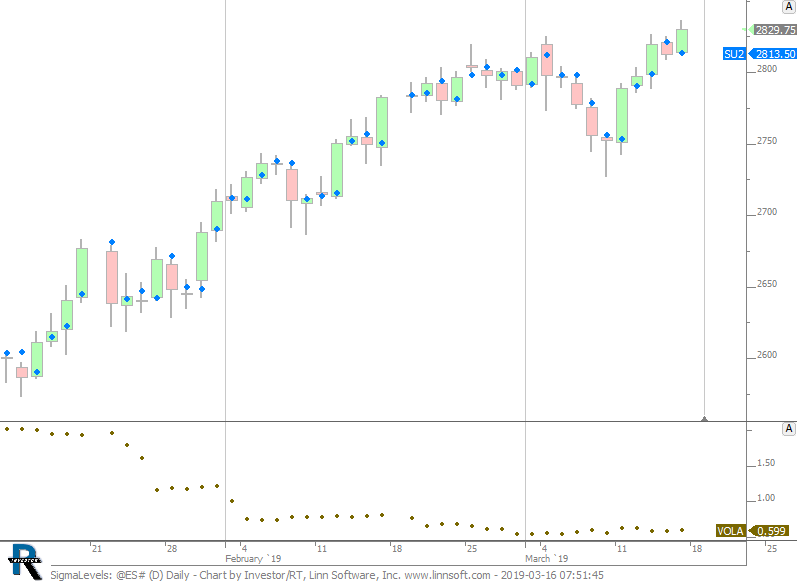Click the 2800 price axis label

pyautogui.click(x=767, y=69)
